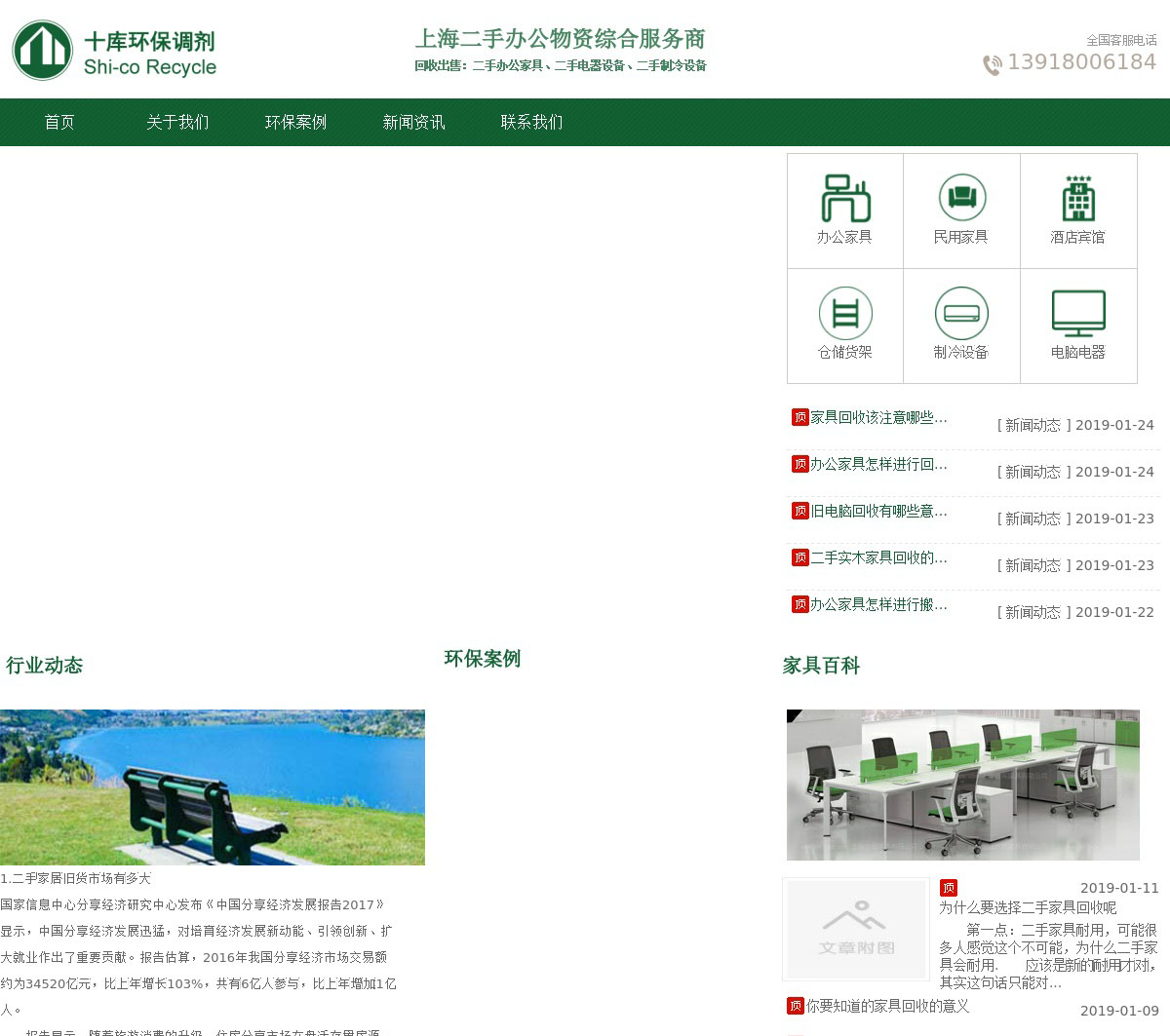
Task: Click the headline 上海二手办公物资综合服务商
Action: [x=560, y=39]
